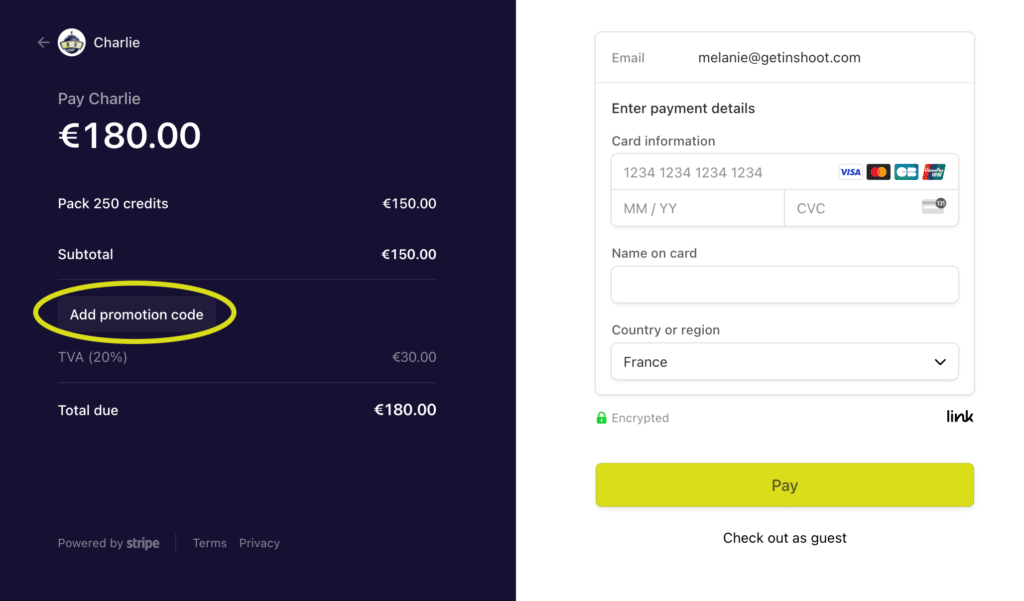Image resolution: width=1024 pixels, height=601 pixels.
Task: Click the chevron beside France
Action: click(940, 362)
